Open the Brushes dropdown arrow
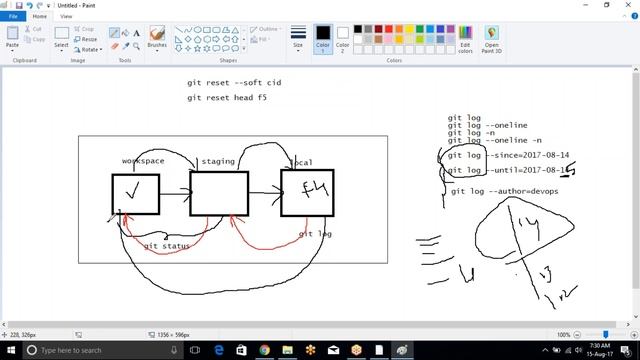 click(157, 51)
